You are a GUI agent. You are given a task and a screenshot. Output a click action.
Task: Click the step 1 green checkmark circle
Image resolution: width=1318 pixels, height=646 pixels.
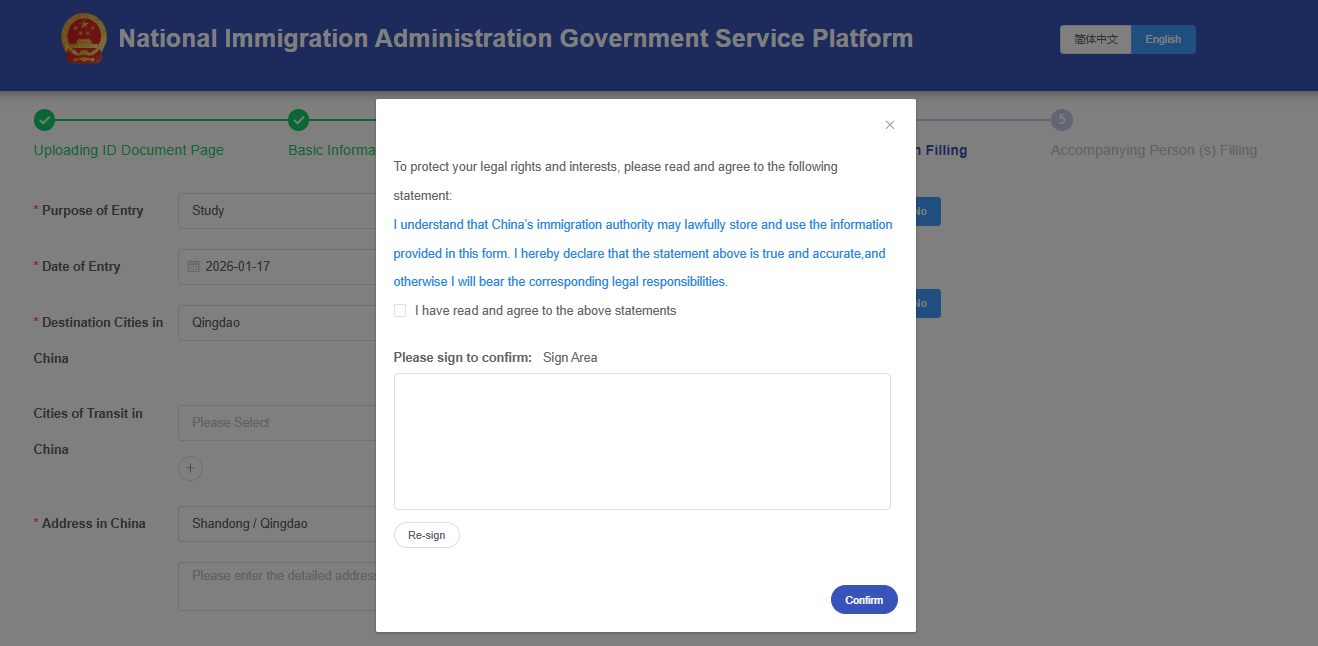(x=44, y=120)
